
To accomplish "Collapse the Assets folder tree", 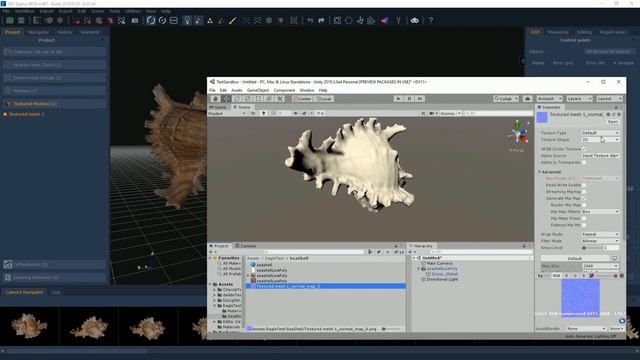I will click(x=211, y=284).
